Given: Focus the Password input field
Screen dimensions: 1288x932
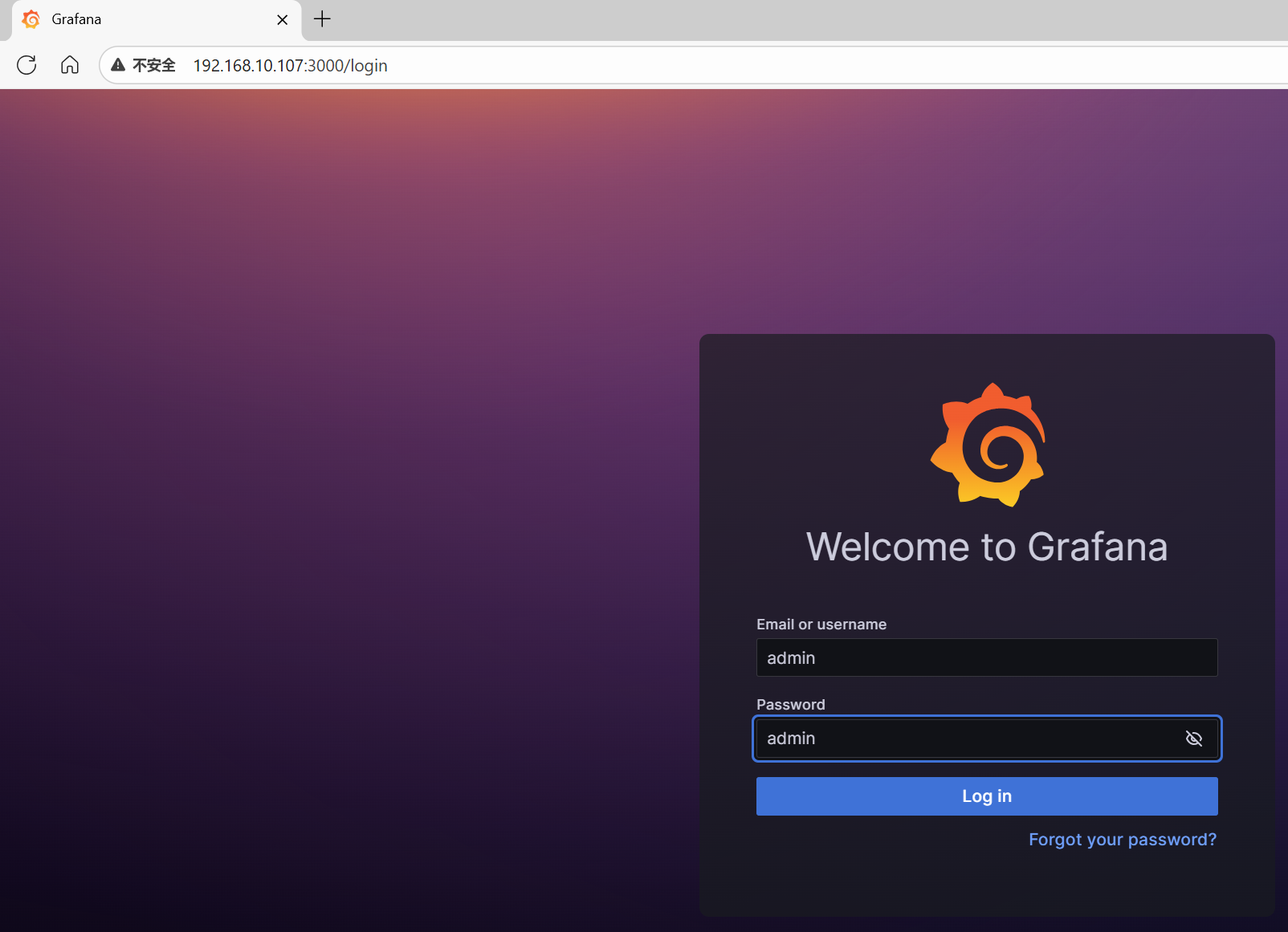Looking at the screenshot, I should pyautogui.click(x=987, y=739).
